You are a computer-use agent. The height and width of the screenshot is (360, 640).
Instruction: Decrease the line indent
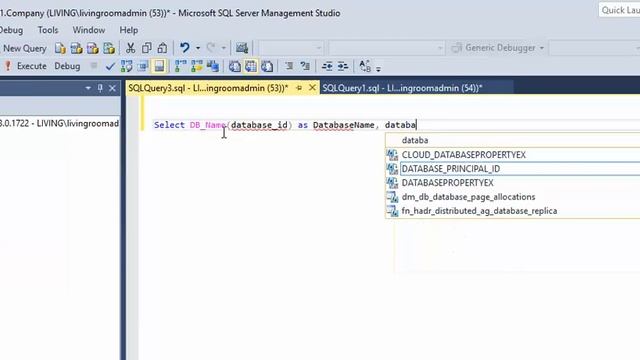click(327, 66)
